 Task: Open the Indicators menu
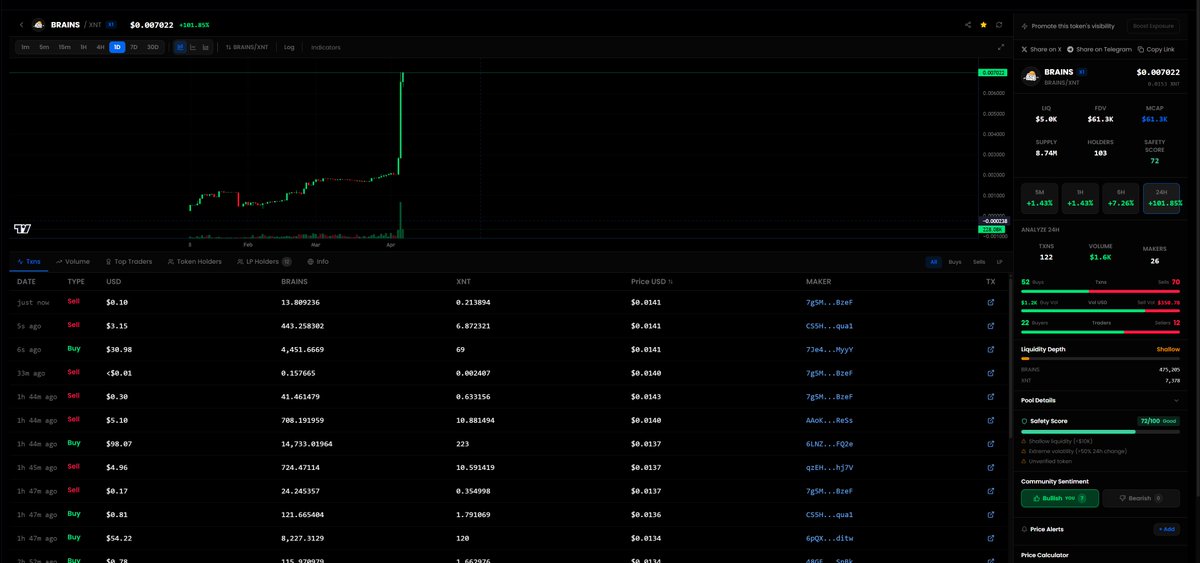pyautogui.click(x=325, y=47)
